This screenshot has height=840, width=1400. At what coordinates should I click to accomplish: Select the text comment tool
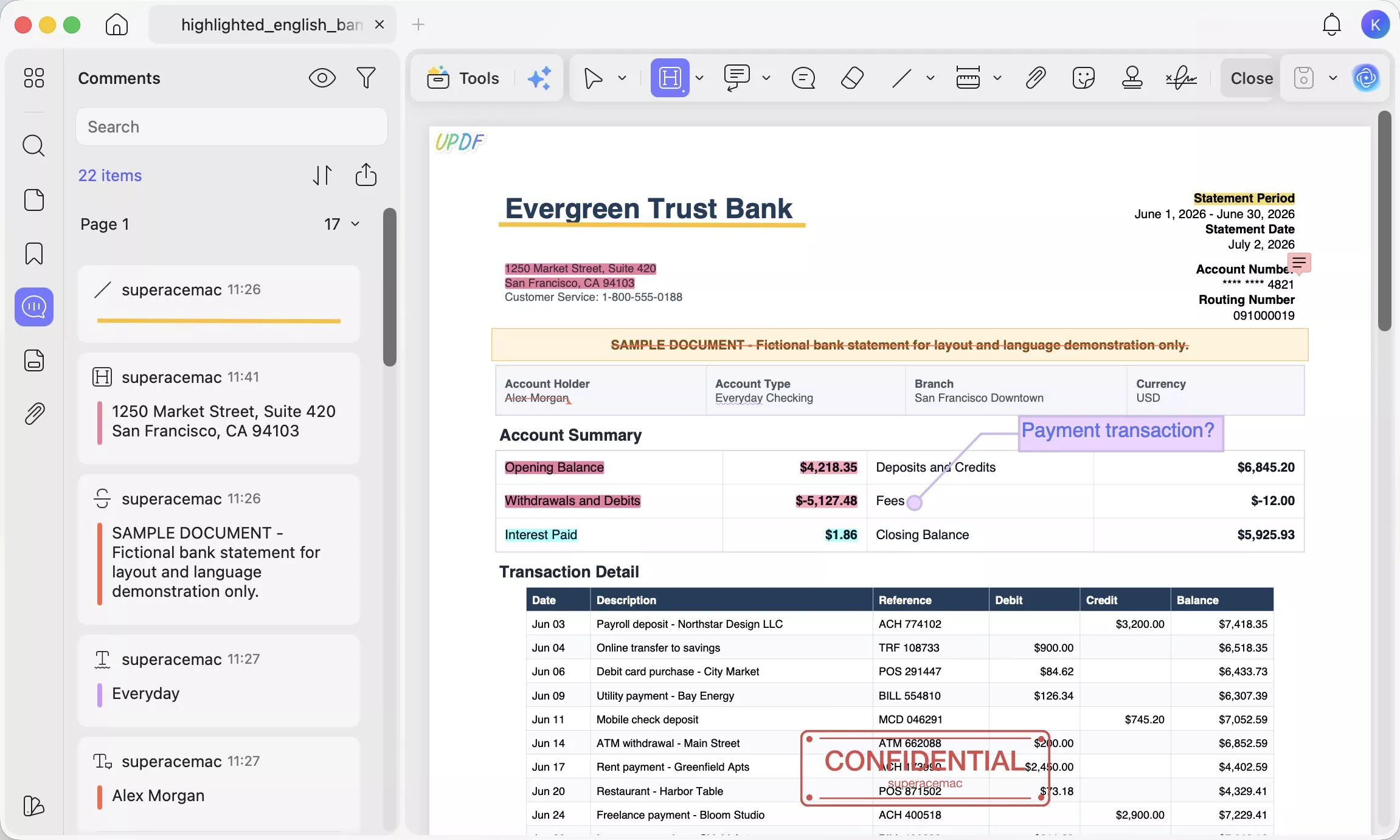[737, 78]
